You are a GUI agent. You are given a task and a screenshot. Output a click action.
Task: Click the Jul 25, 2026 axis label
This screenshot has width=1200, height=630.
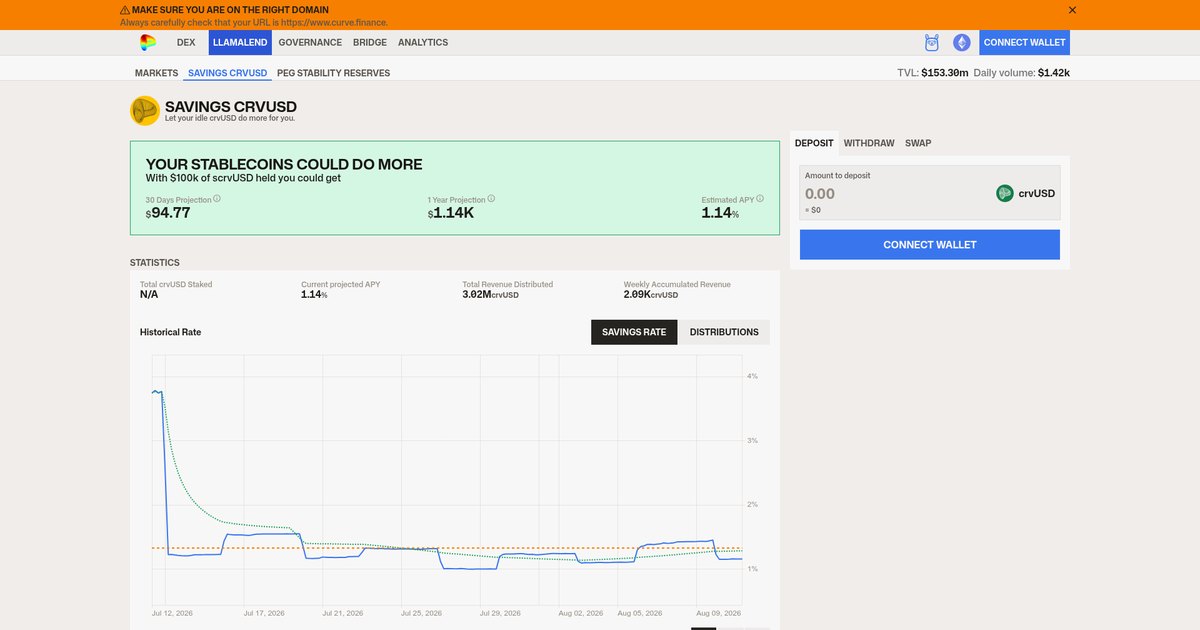click(x=423, y=613)
